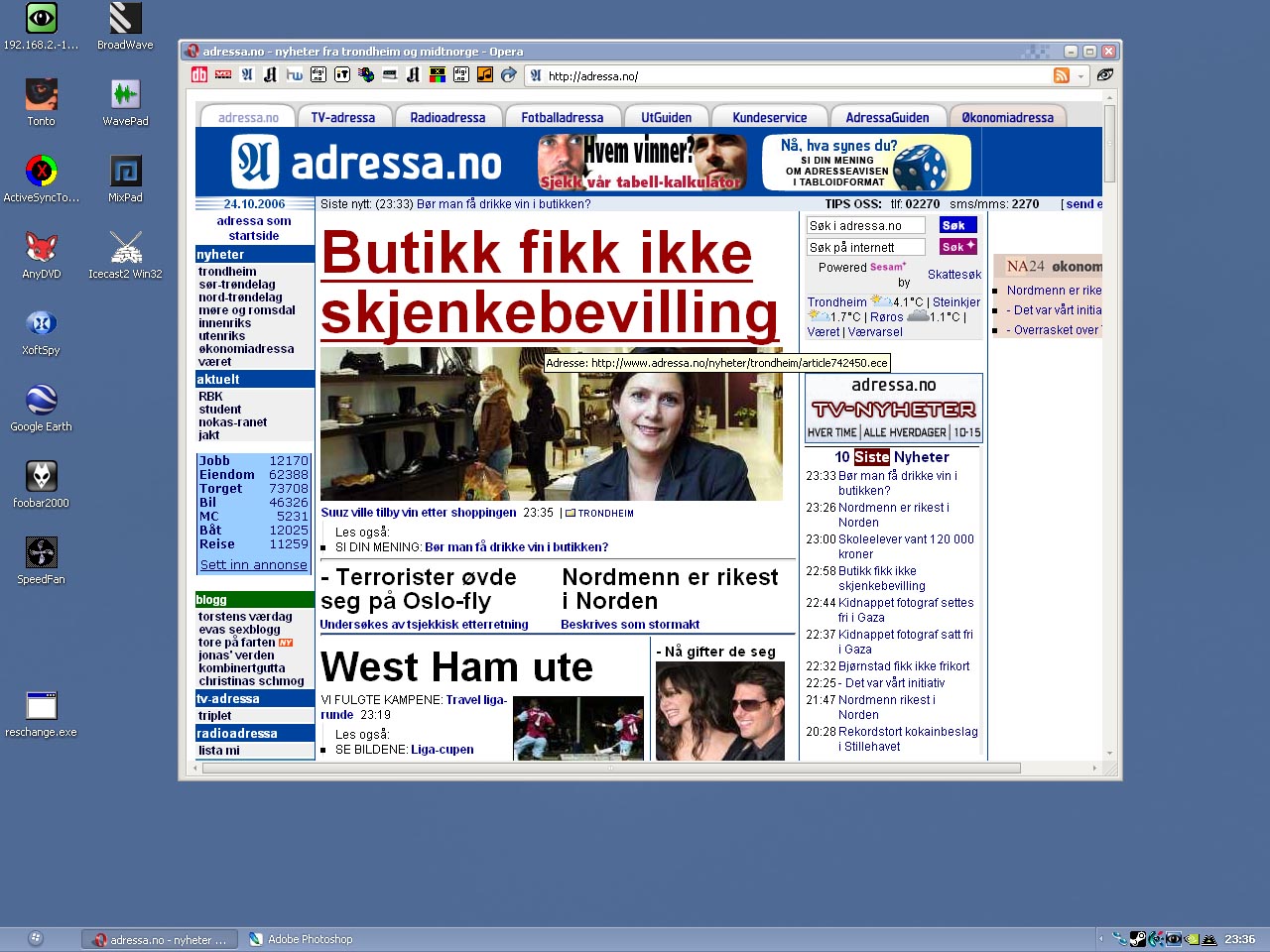The height and width of the screenshot is (952, 1270).
Task: Open the SpeedFan desktop icon
Action: (41, 560)
